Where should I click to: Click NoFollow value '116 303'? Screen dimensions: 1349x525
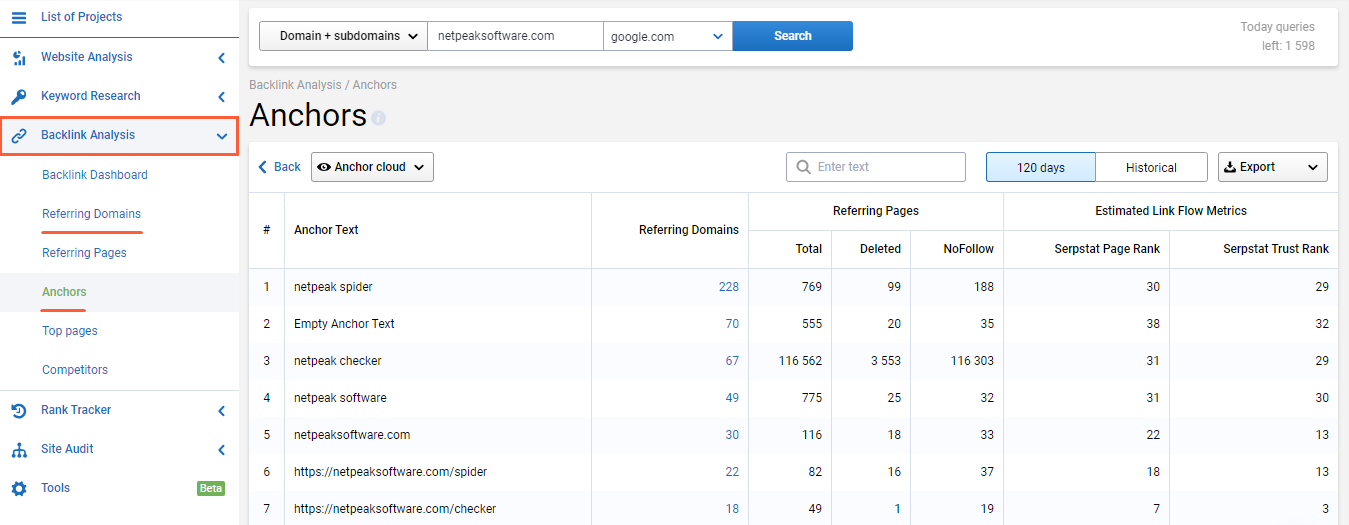click(x=972, y=361)
